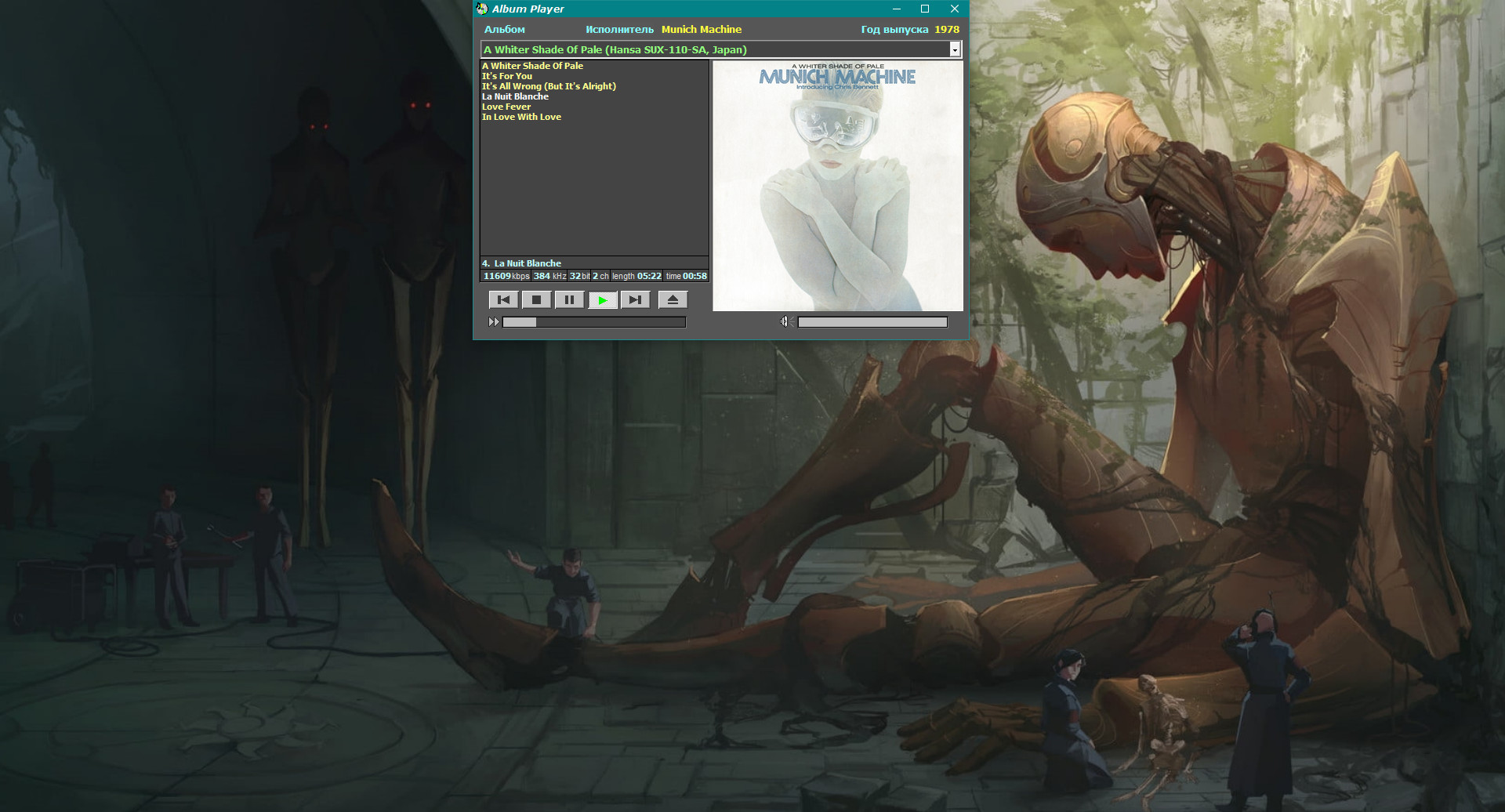Skip to the previous track
This screenshot has height=812, width=1505.
point(503,299)
